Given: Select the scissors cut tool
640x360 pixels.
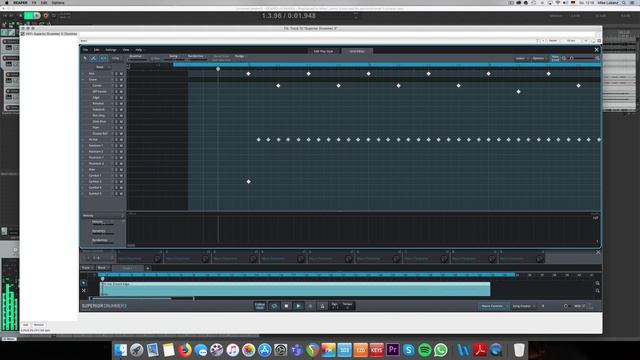Looking at the screenshot, I should pos(93,58).
